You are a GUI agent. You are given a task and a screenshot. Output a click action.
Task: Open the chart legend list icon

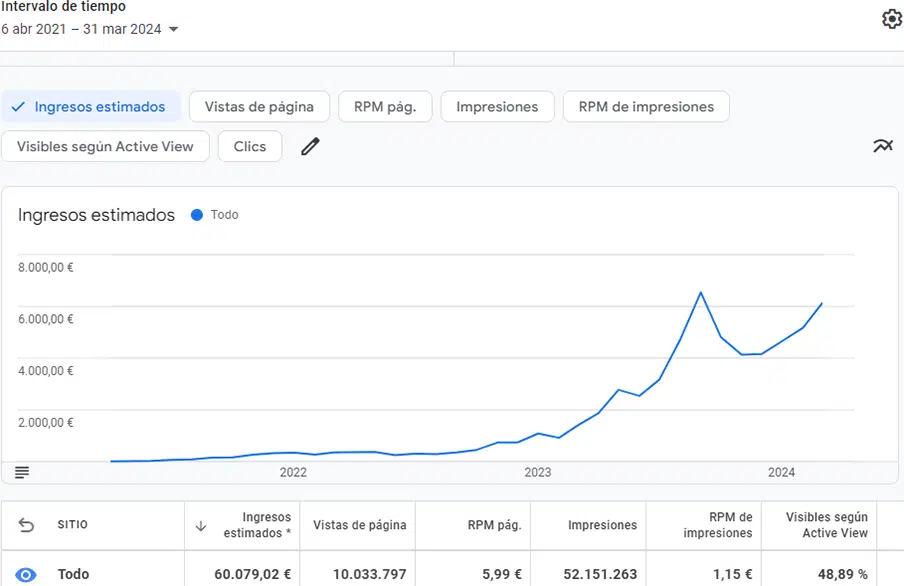(x=22, y=472)
